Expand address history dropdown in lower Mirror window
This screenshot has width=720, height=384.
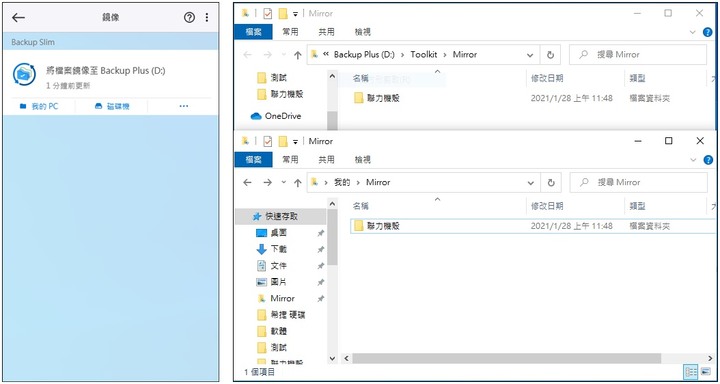531,183
